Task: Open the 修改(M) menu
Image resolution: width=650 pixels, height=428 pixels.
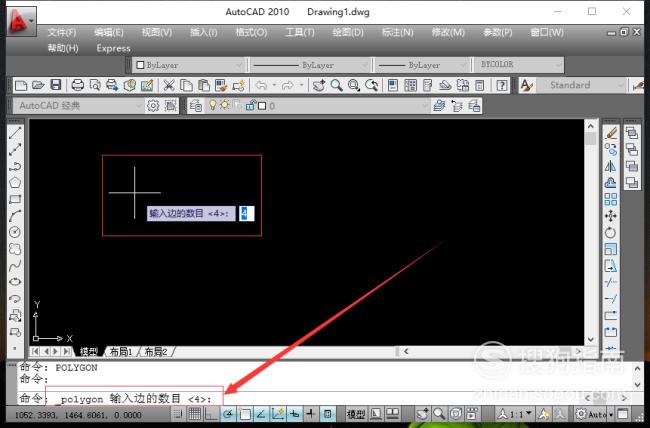Action: coord(448,32)
